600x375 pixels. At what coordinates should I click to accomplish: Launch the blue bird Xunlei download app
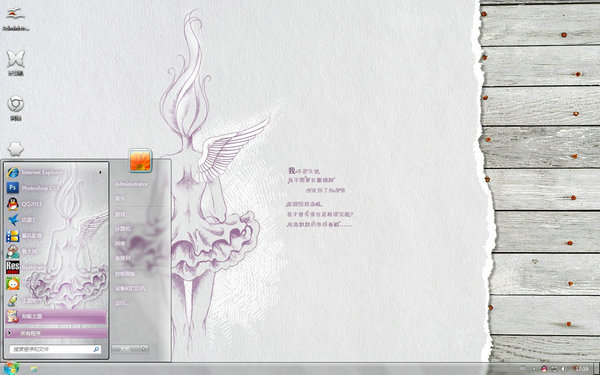point(56,220)
